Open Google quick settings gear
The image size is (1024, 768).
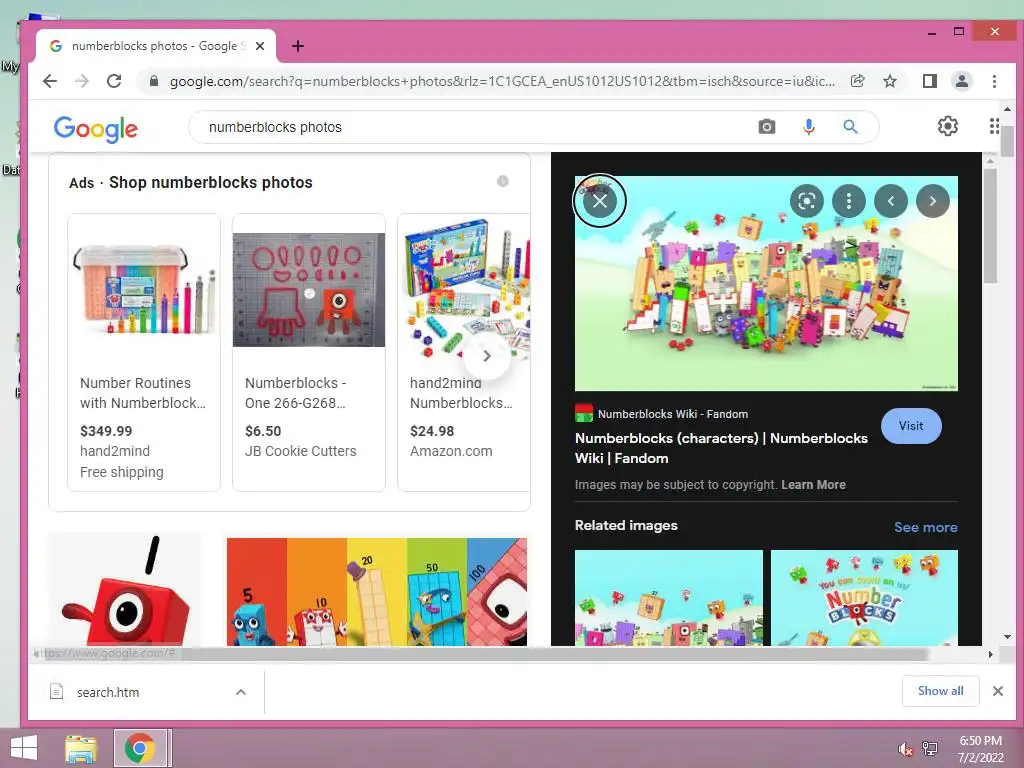click(948, 126)
